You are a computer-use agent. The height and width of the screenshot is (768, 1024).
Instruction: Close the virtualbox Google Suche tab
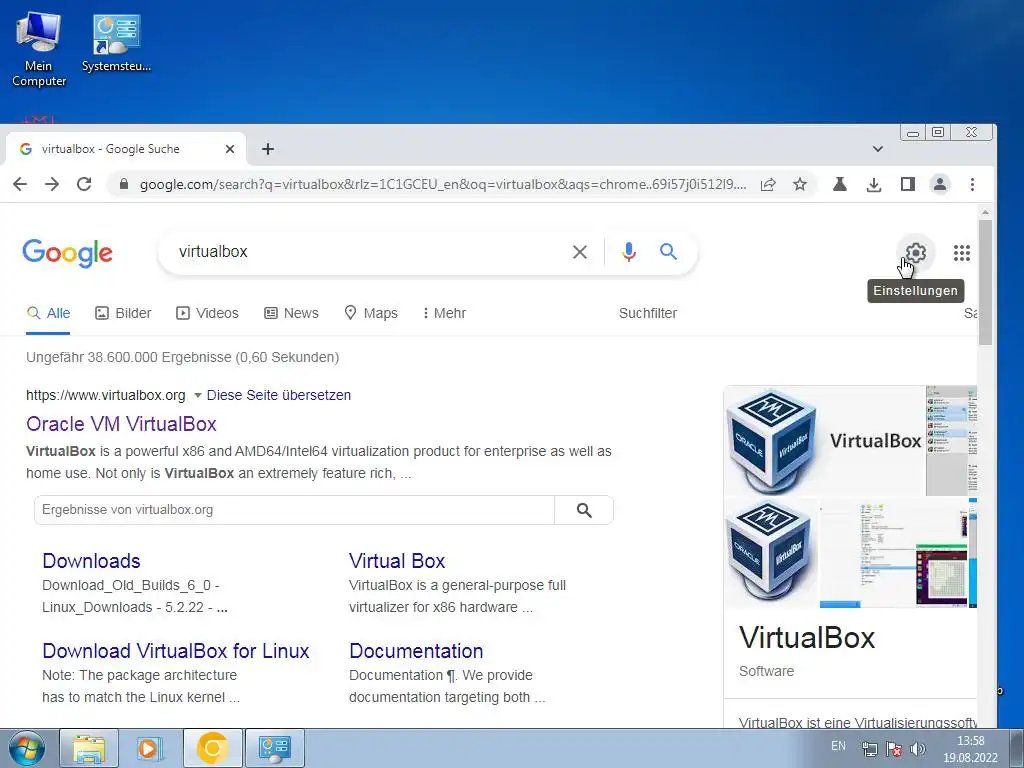coord(230,149)
